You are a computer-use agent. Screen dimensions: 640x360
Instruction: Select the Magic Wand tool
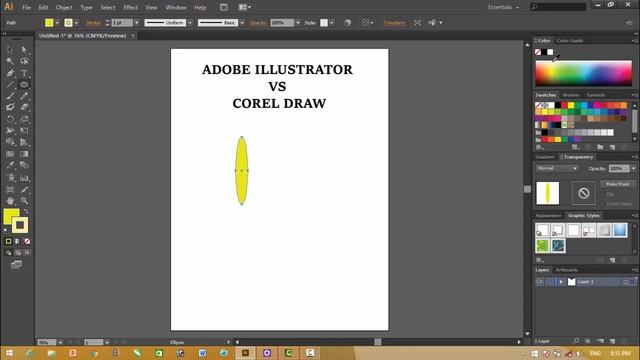[10, 61]
